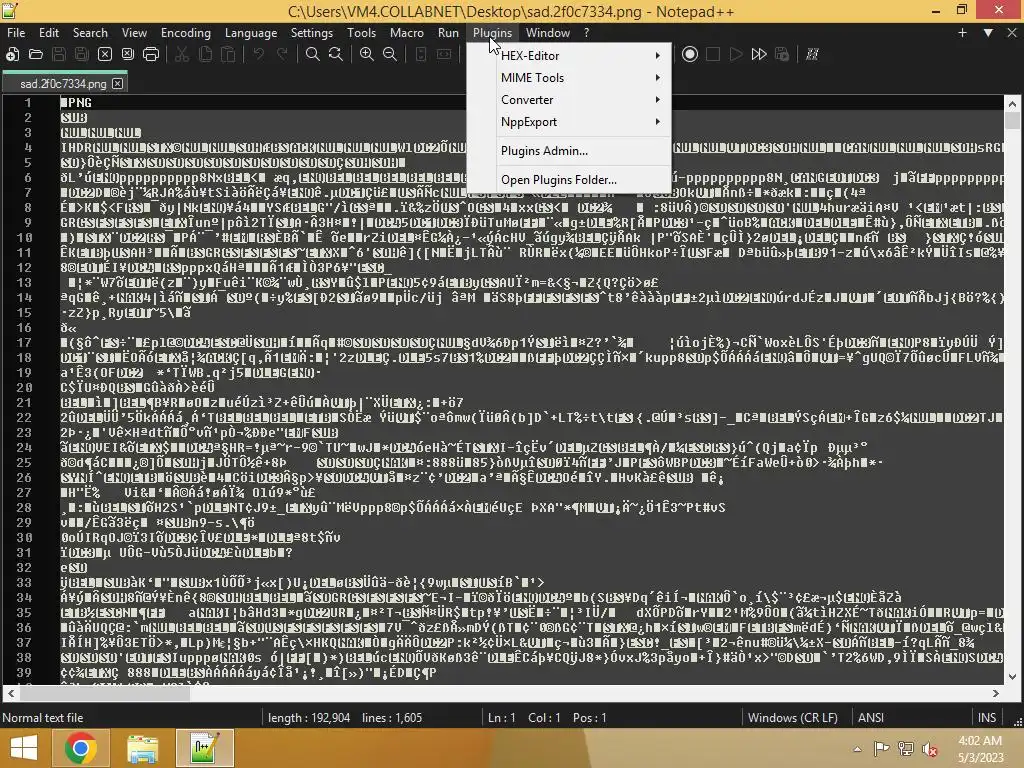The image size is (1024, 768).
Task: Click the Stop recording macro icon
Action: pyautogui.click(x=712, y=54)
